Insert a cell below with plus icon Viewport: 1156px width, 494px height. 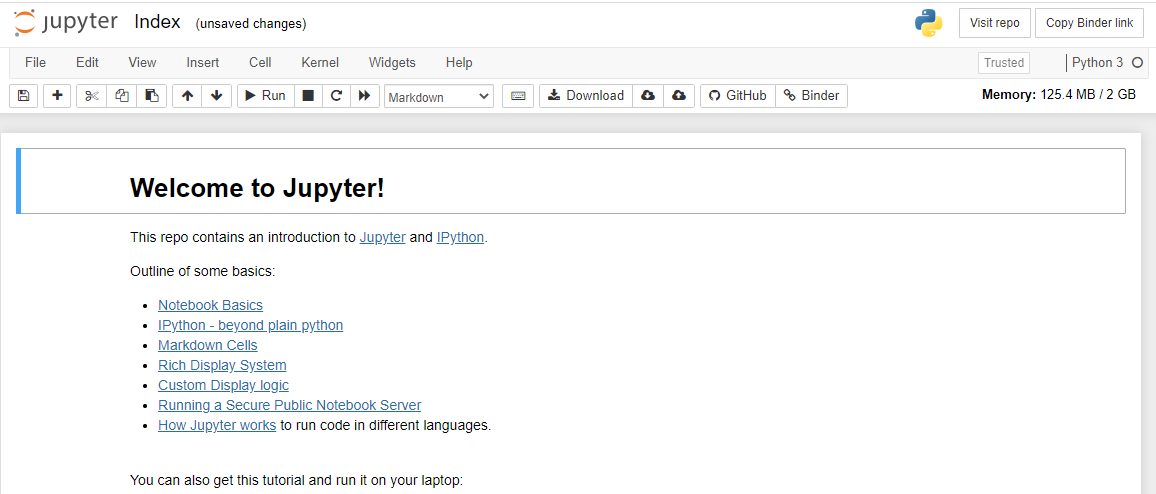coord(58,96)
